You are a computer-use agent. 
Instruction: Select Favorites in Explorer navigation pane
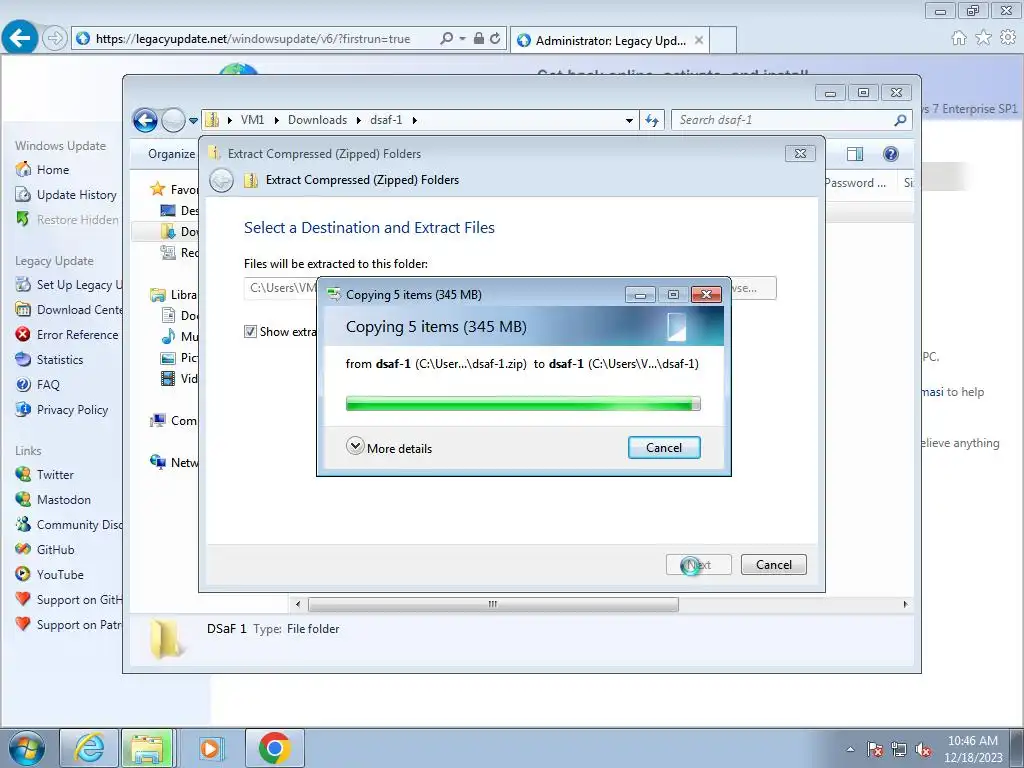pos(174,189)
